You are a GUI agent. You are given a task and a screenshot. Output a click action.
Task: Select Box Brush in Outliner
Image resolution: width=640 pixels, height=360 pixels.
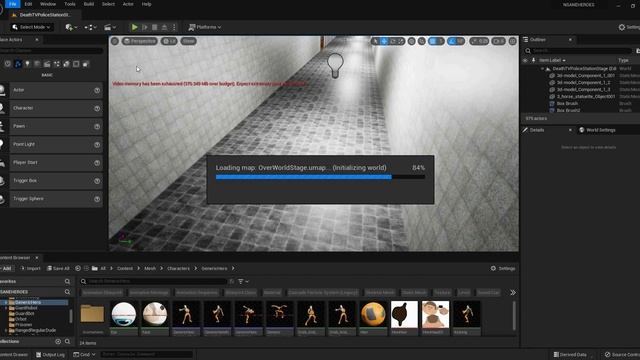[567, 104]
